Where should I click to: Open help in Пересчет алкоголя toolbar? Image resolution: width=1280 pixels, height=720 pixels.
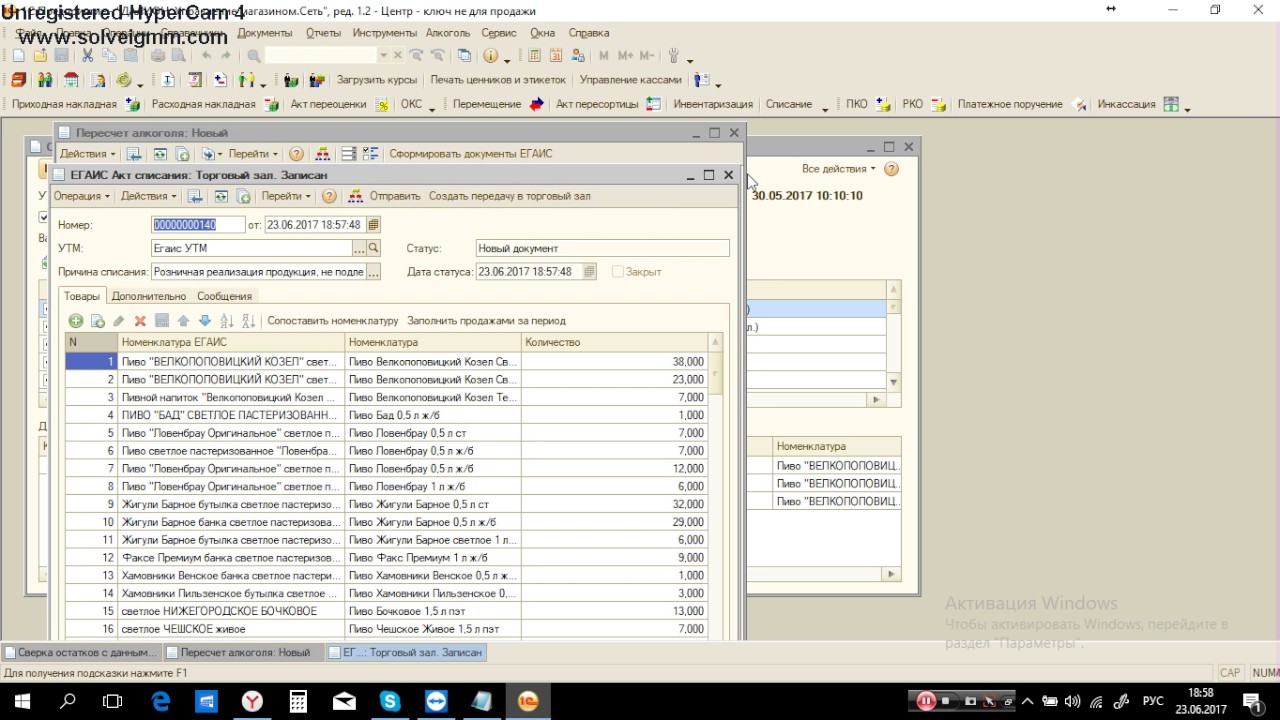pyautogui.click(x=296, y=154)
